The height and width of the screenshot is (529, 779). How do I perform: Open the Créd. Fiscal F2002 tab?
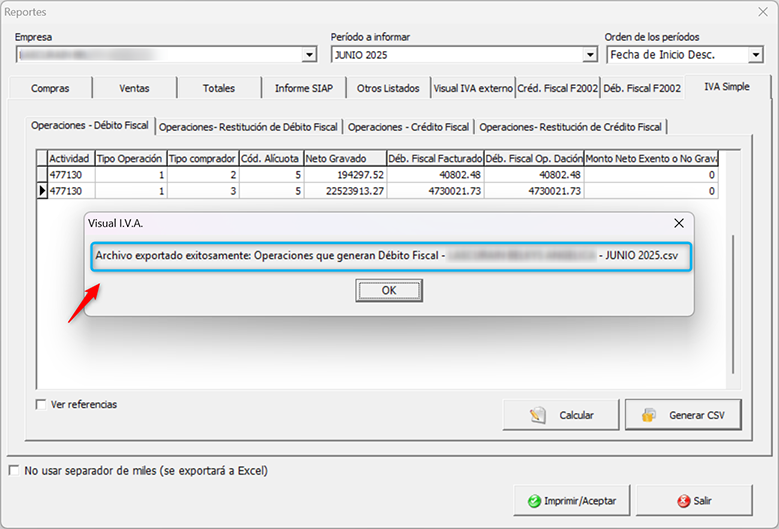click(557, 88)
